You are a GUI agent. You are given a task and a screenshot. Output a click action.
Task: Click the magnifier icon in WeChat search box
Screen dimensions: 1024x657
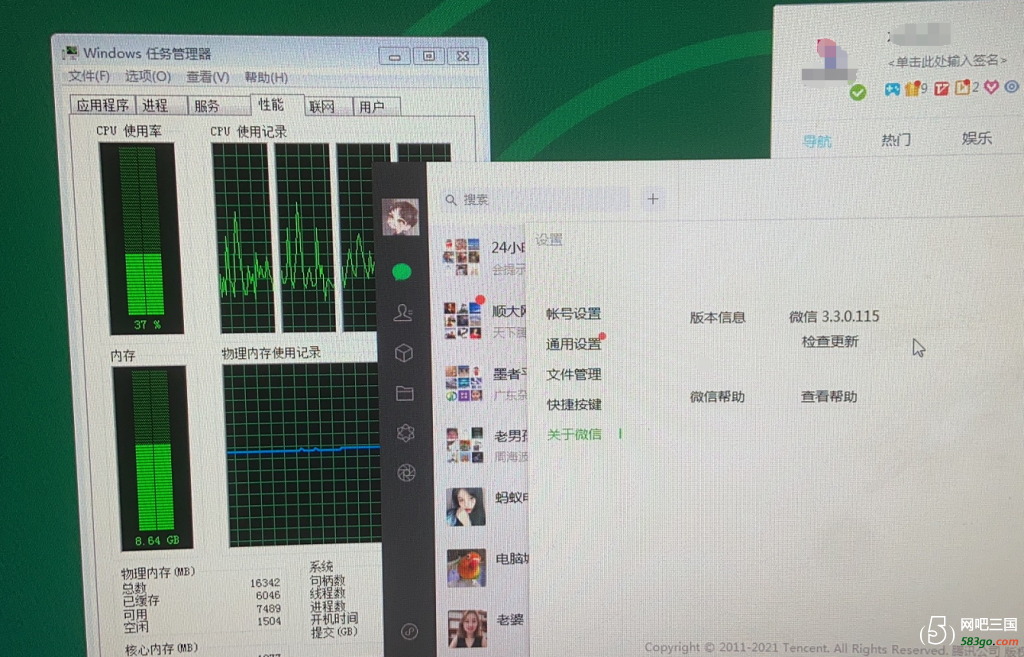click(x=451, y=200)
